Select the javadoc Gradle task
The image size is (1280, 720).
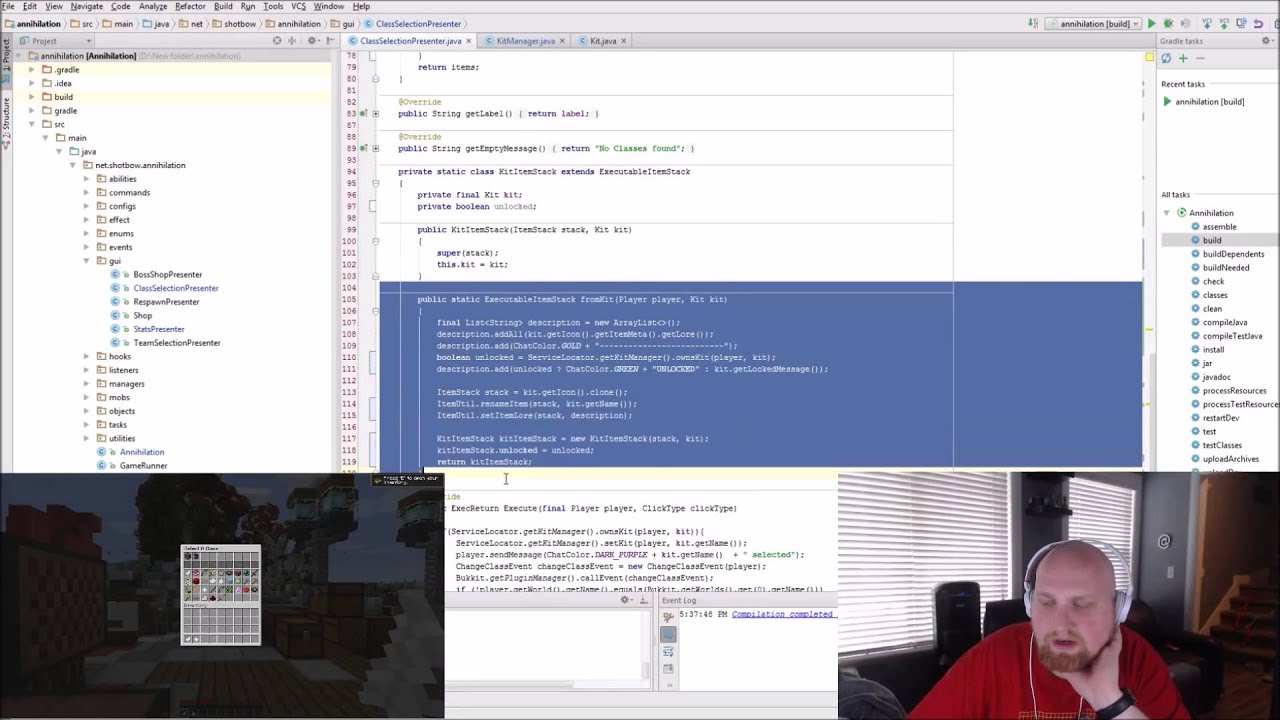(x=1216, y=377)
